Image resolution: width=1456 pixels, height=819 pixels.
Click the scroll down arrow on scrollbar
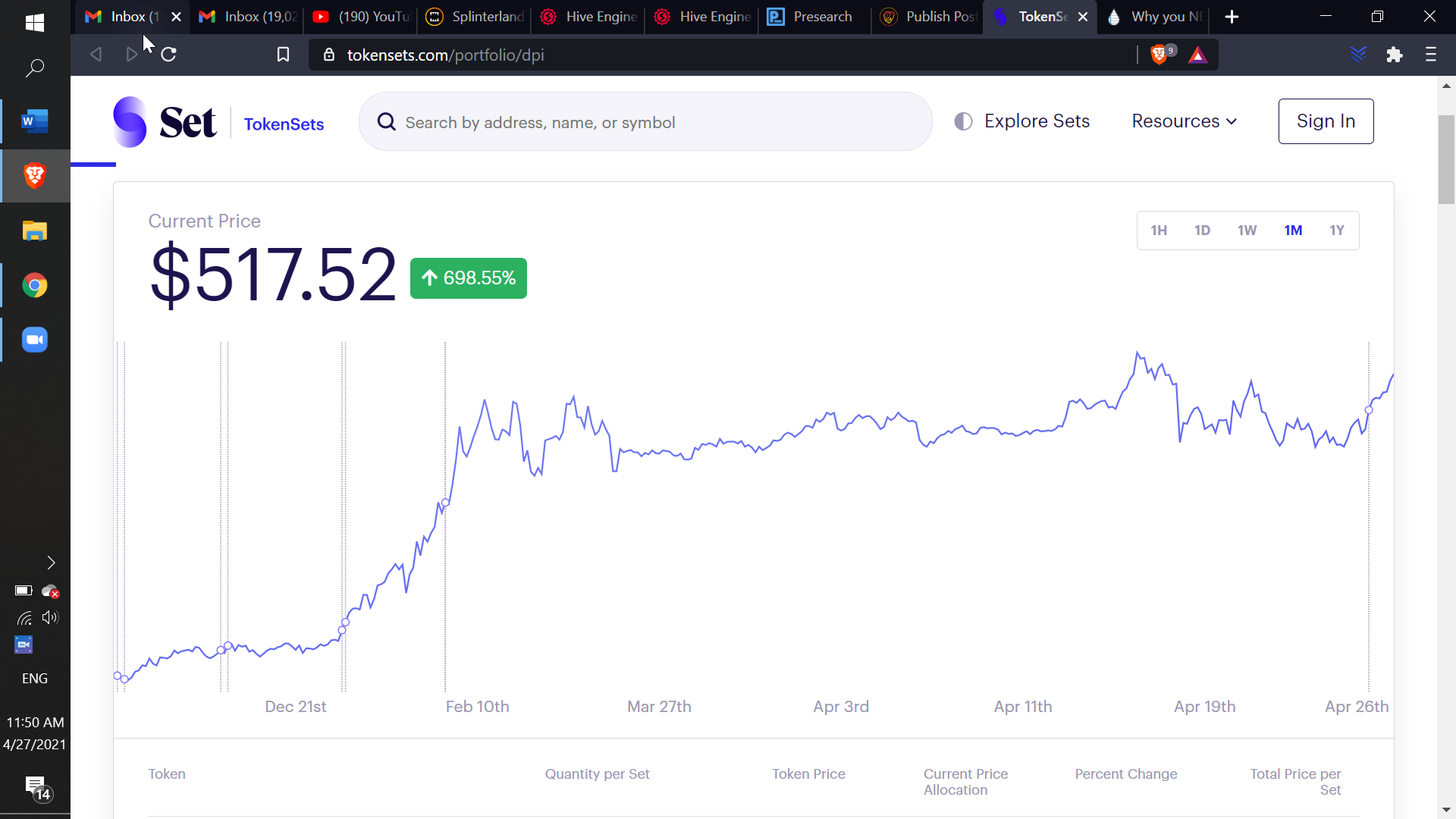[1446, 810]
